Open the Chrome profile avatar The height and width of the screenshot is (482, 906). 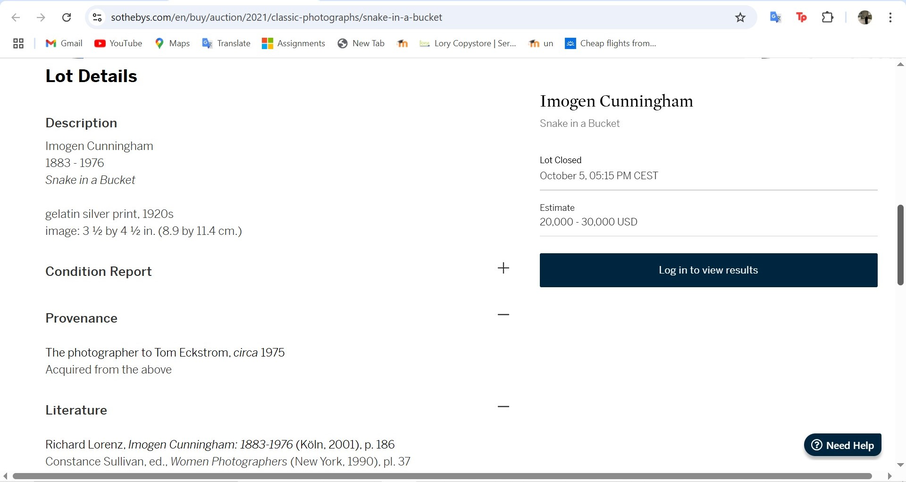click(864, 17)
